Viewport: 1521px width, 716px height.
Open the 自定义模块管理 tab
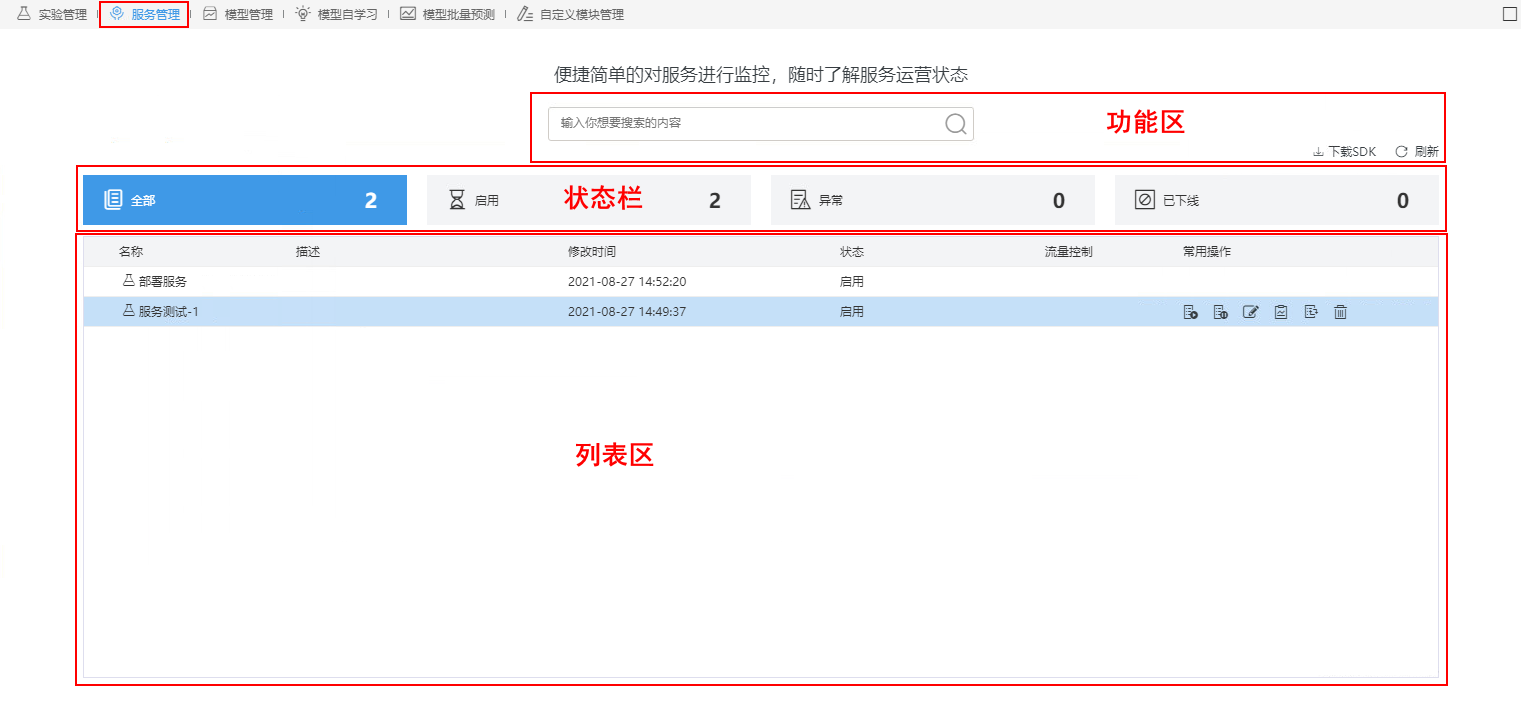coord(570,15)
